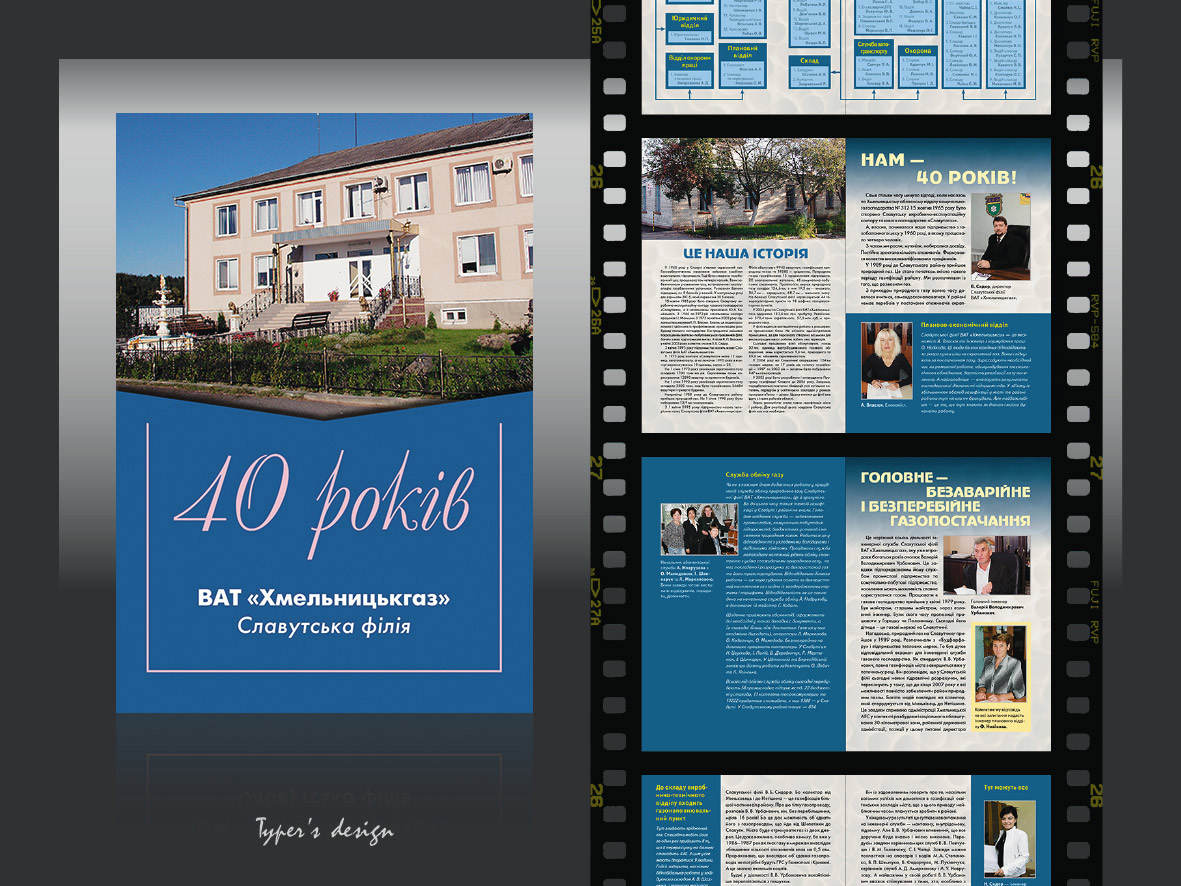Image resolution: width=1181 pixels, height=886 pixels.
Task: Click the "До складу виробничо-технічного" yellow heading
Action: click(x=682, y=802)
